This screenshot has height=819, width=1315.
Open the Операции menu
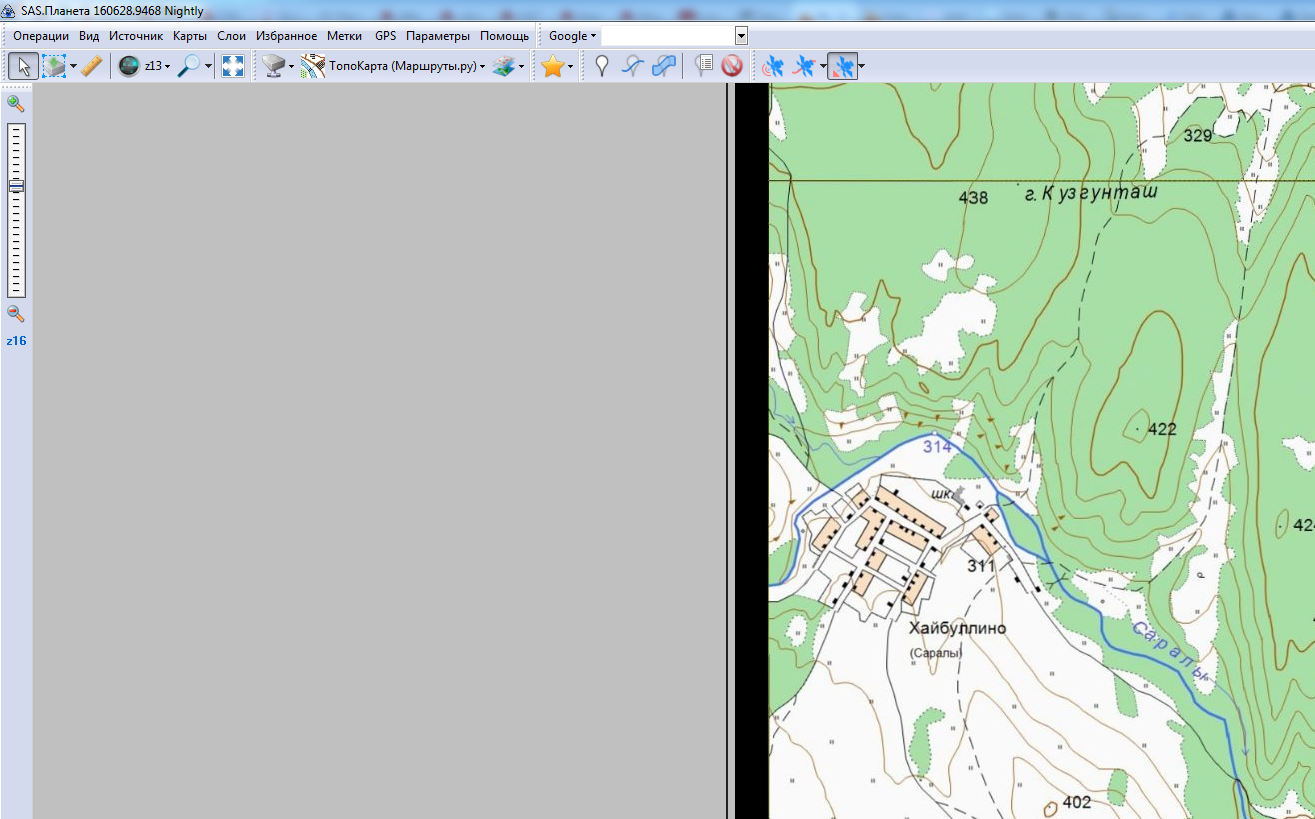pyautogui.click(x=41, y=36)
